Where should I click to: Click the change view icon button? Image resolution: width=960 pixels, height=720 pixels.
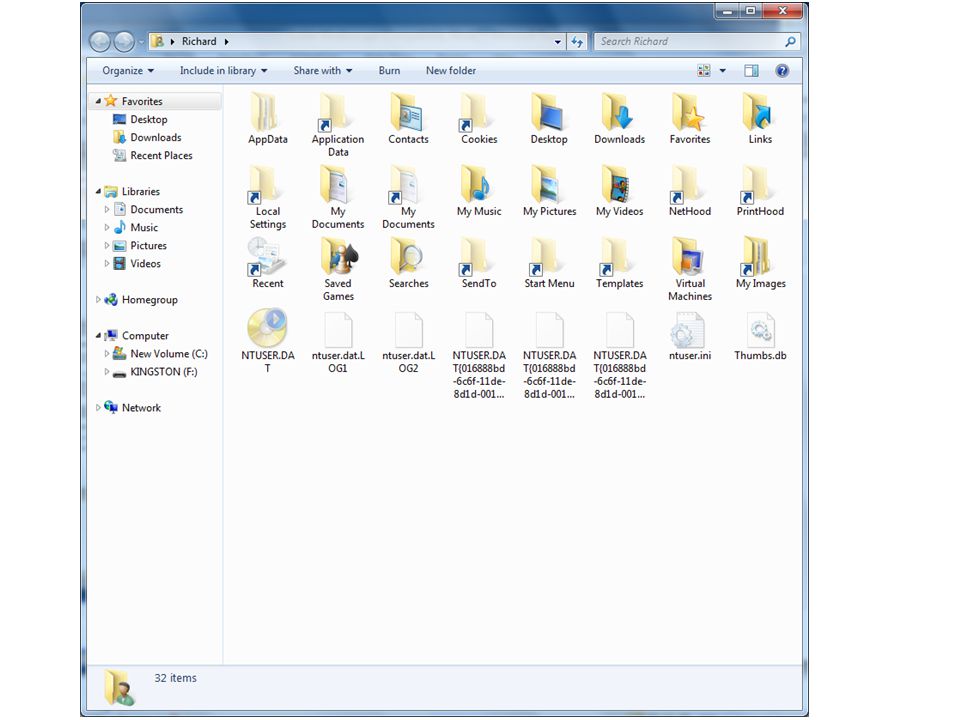pos(704,70)
